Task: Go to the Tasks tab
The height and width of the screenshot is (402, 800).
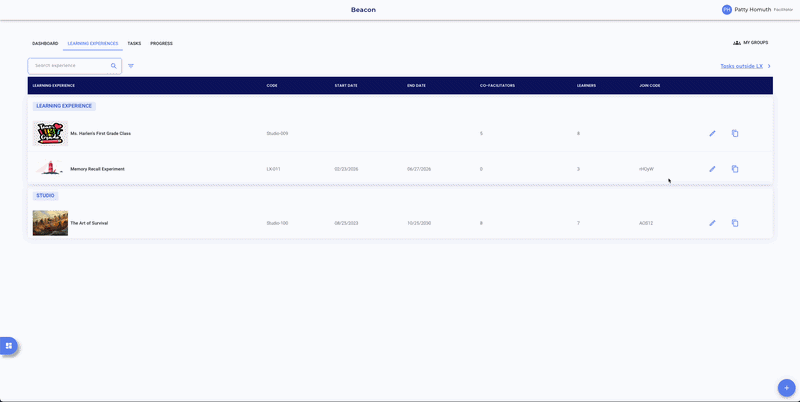Action: pos(134,44)
